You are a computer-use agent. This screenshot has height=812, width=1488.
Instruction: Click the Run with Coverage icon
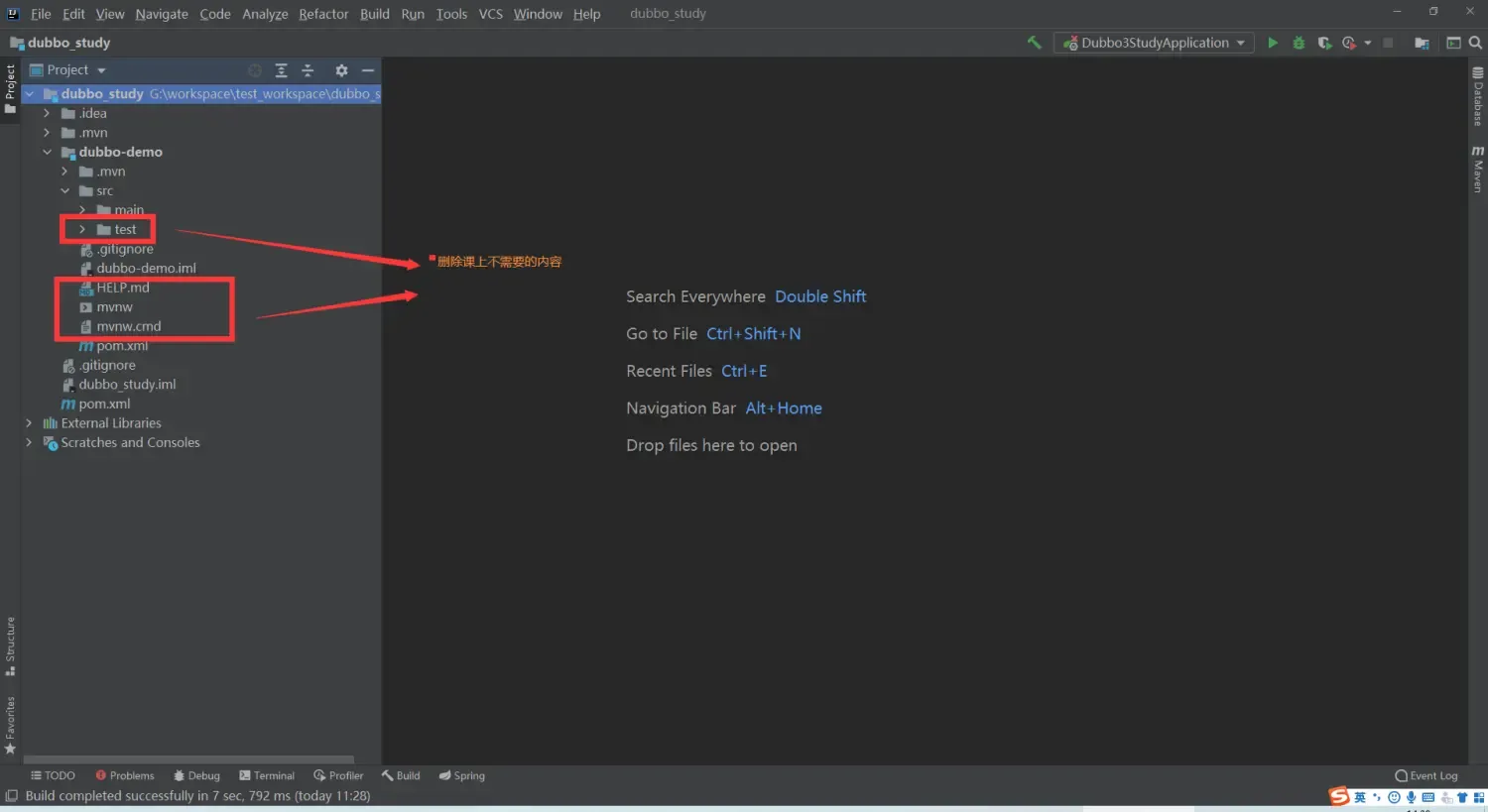pos(1324,43)
